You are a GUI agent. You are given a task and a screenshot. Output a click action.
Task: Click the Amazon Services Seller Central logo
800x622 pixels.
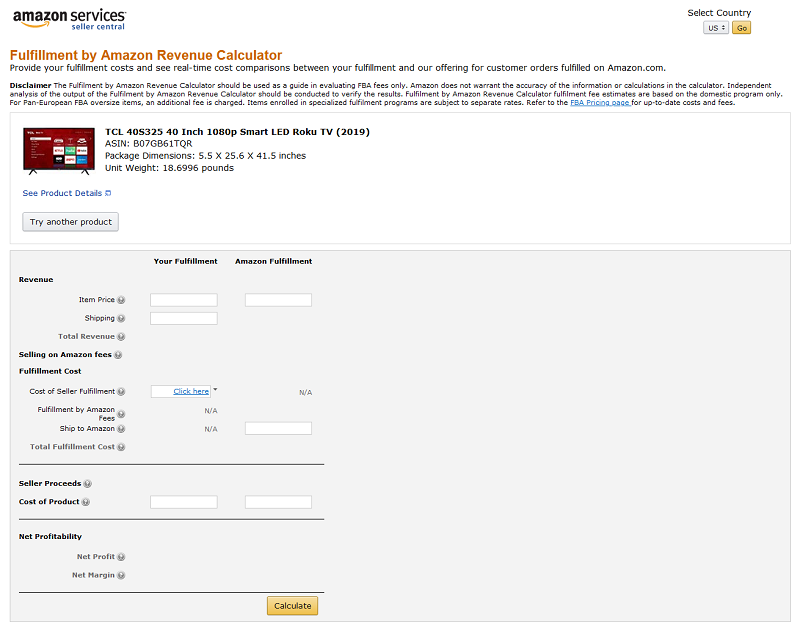[69, 19]
